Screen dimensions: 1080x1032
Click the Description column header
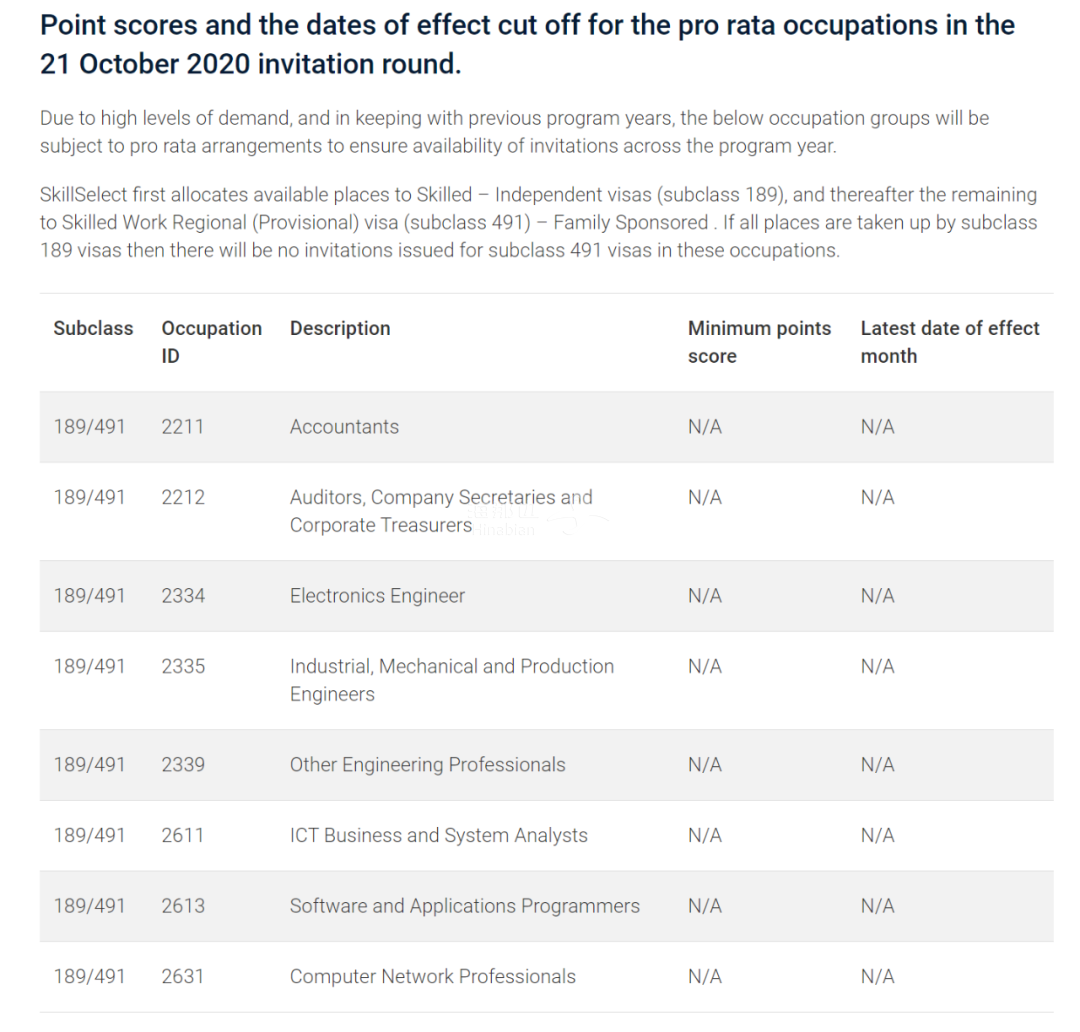click(x=340, y=329)
